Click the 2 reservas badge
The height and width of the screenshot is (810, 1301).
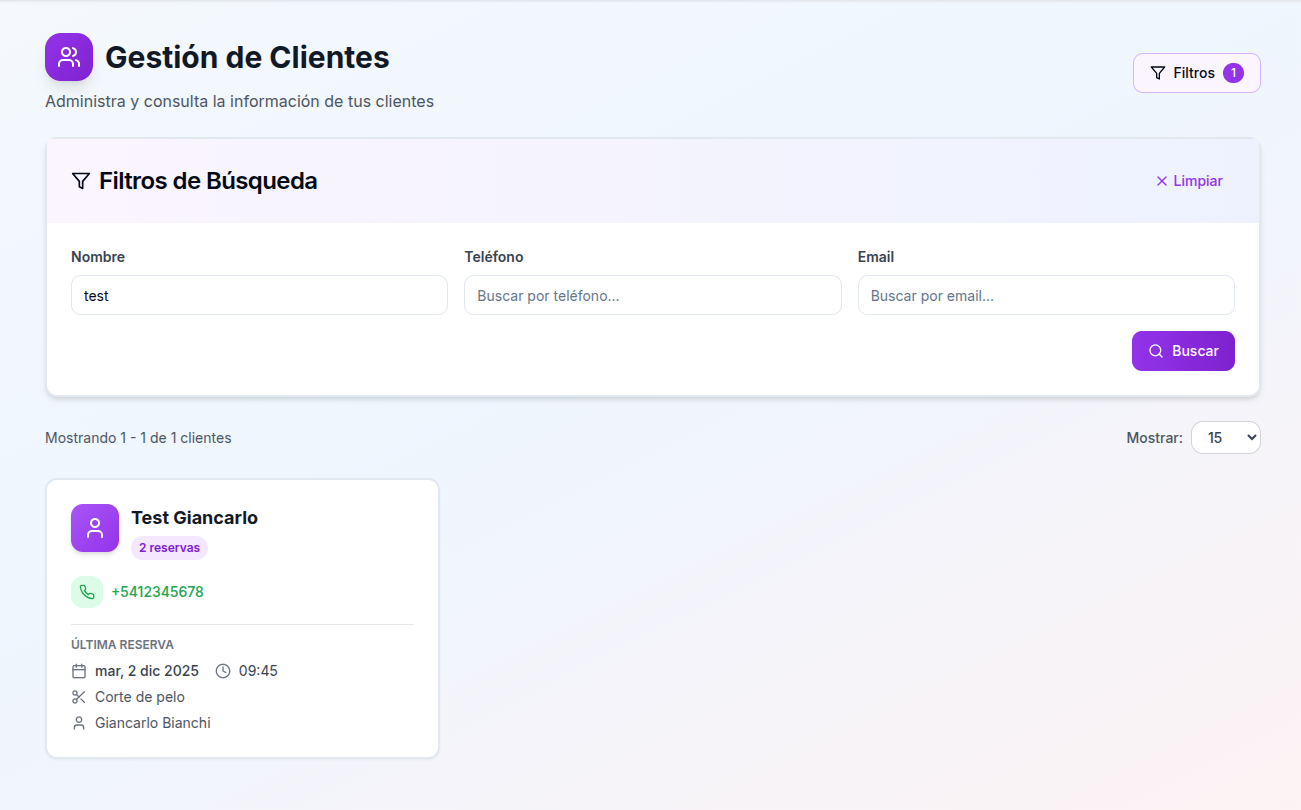coord(168,547)
